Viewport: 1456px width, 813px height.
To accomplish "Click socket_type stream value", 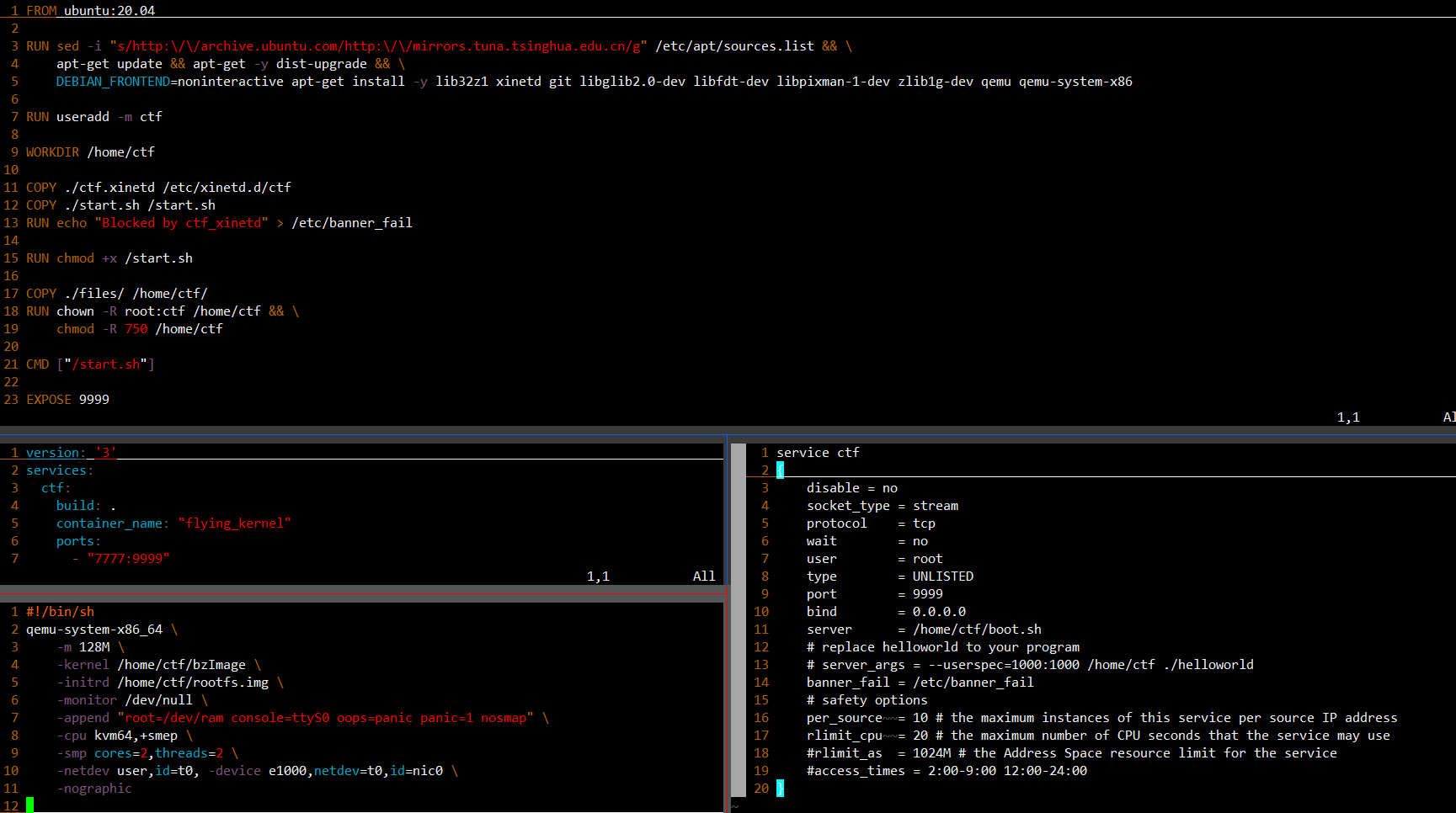I will 936,506.
